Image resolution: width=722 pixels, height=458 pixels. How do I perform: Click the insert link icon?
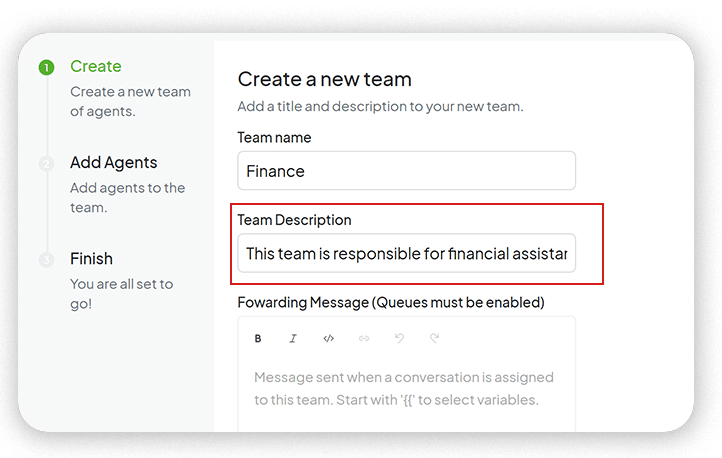click(364, 339)
